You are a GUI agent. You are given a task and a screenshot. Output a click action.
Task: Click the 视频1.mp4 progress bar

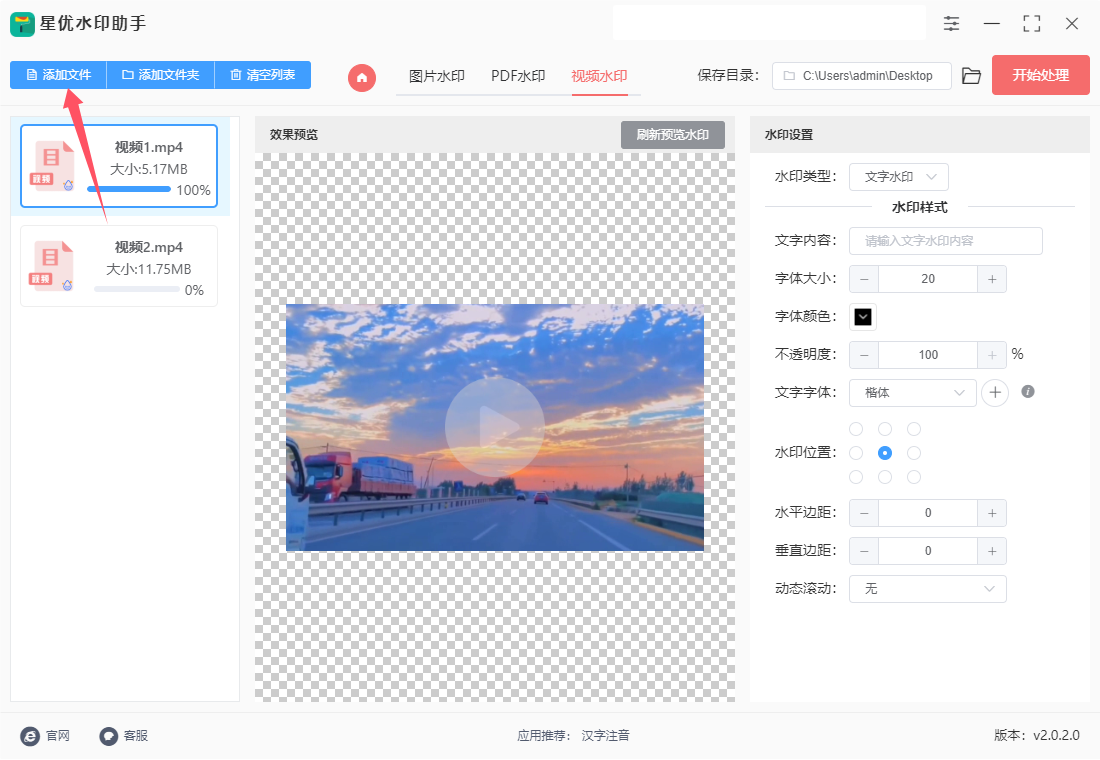pyautogui.click(x=129, y=189)
